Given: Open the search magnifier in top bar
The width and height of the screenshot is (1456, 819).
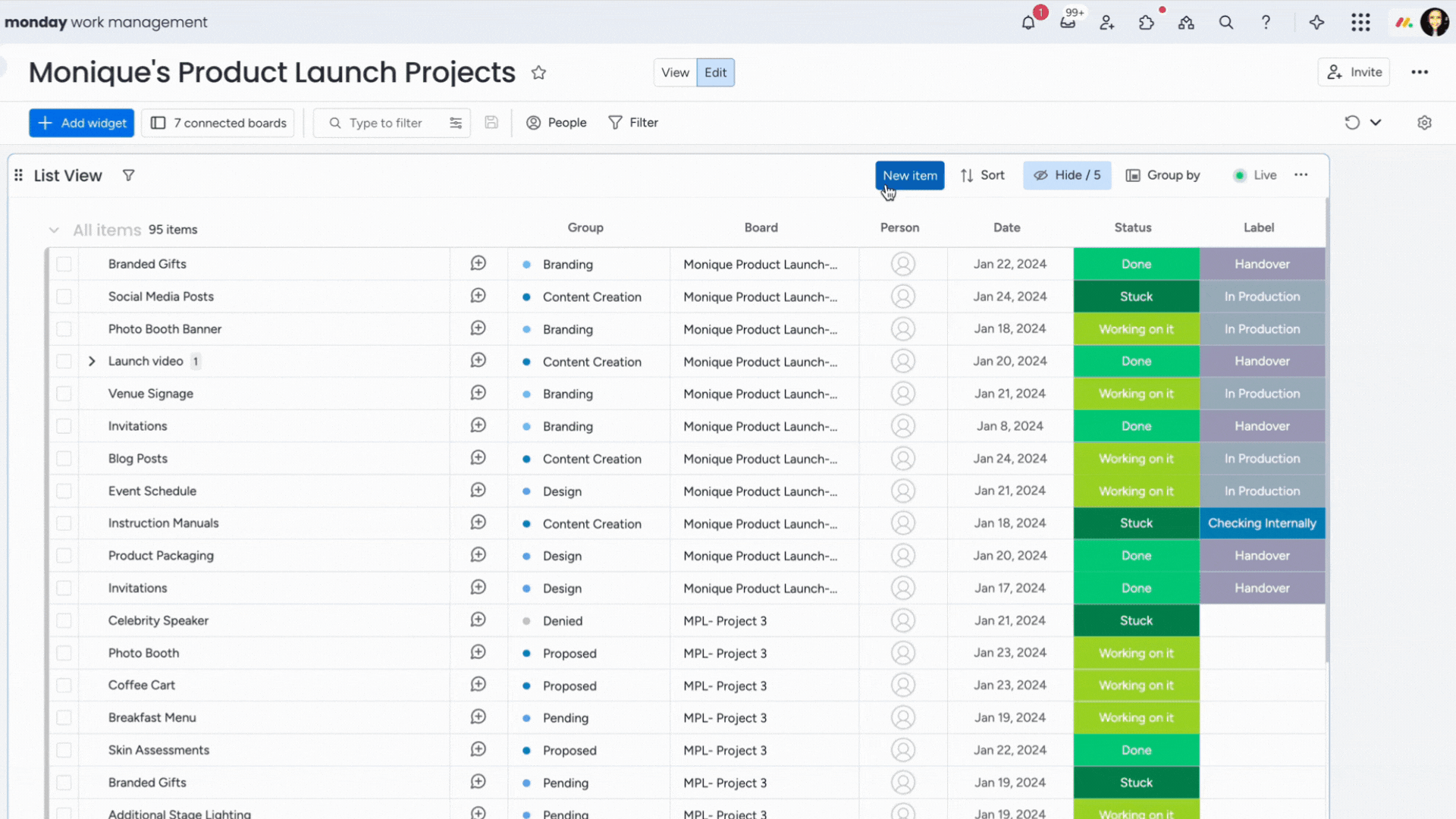Looking at the screenshot, I should (x=1225, y=23).
